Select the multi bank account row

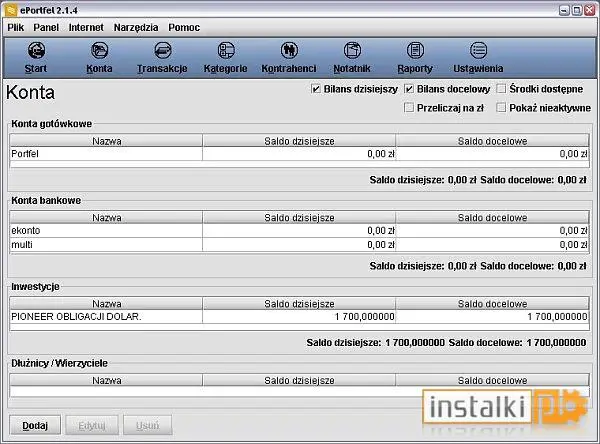tap(299, 245)
